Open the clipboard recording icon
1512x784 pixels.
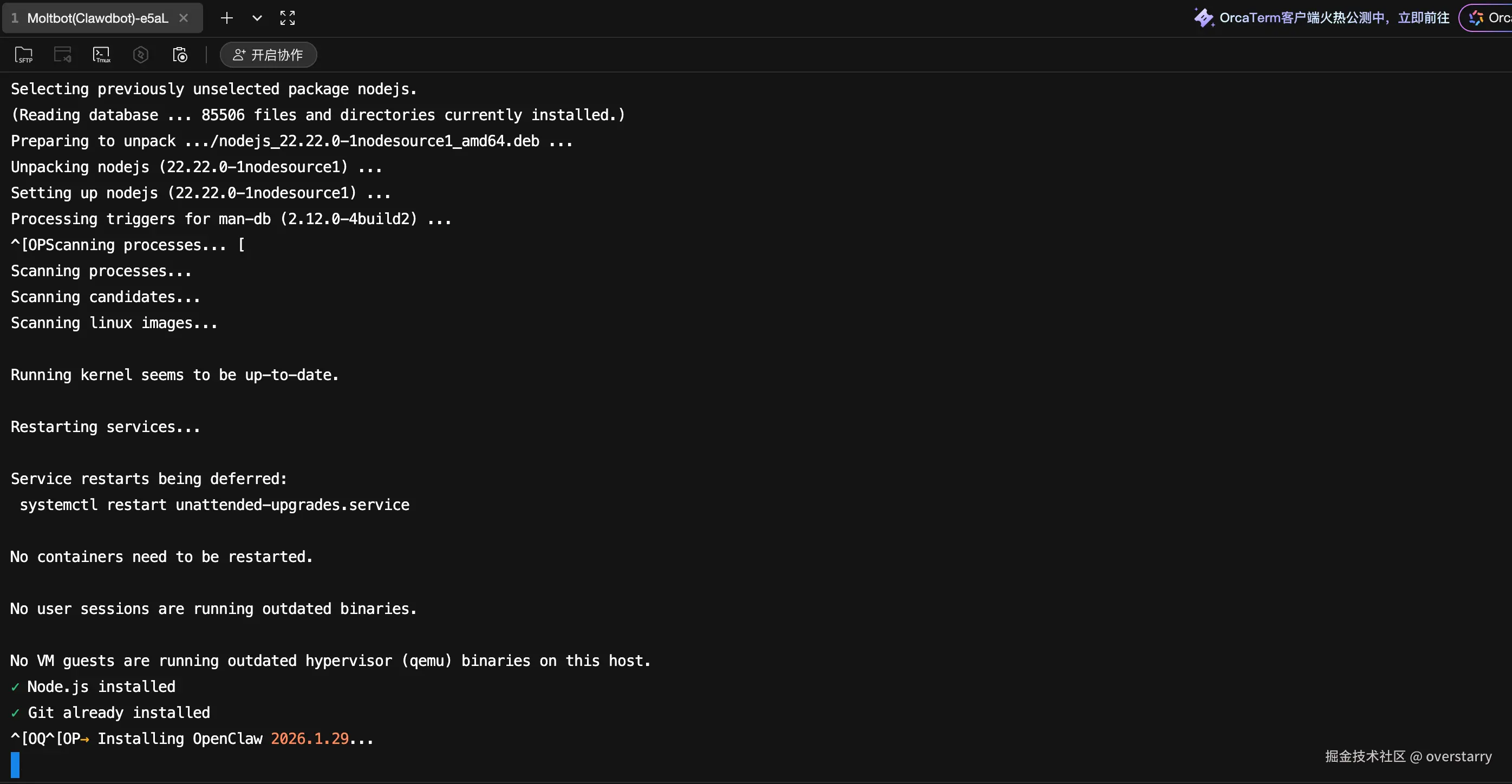coord(180,55)
